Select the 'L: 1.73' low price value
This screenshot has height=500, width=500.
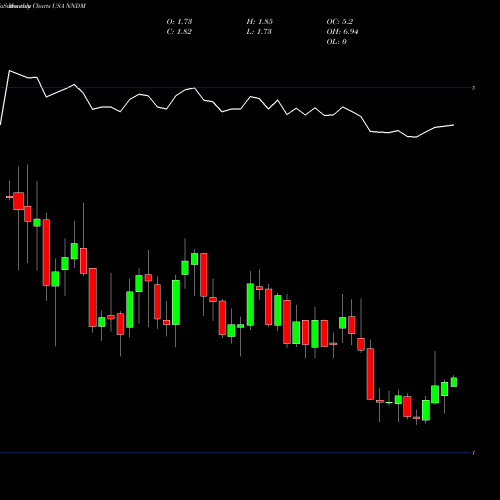tap(259, 32)
